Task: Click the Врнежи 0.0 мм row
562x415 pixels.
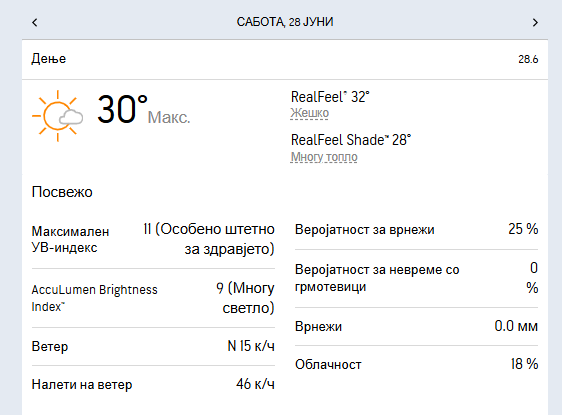Action: pyautogui.click(x=416, y=326)
